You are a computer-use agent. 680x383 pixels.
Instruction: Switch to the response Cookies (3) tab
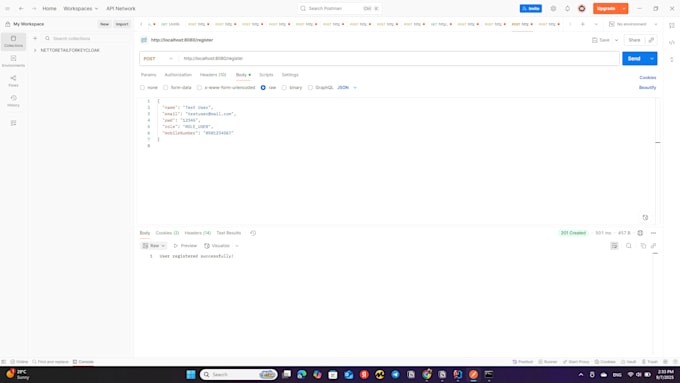pos(167,233)
